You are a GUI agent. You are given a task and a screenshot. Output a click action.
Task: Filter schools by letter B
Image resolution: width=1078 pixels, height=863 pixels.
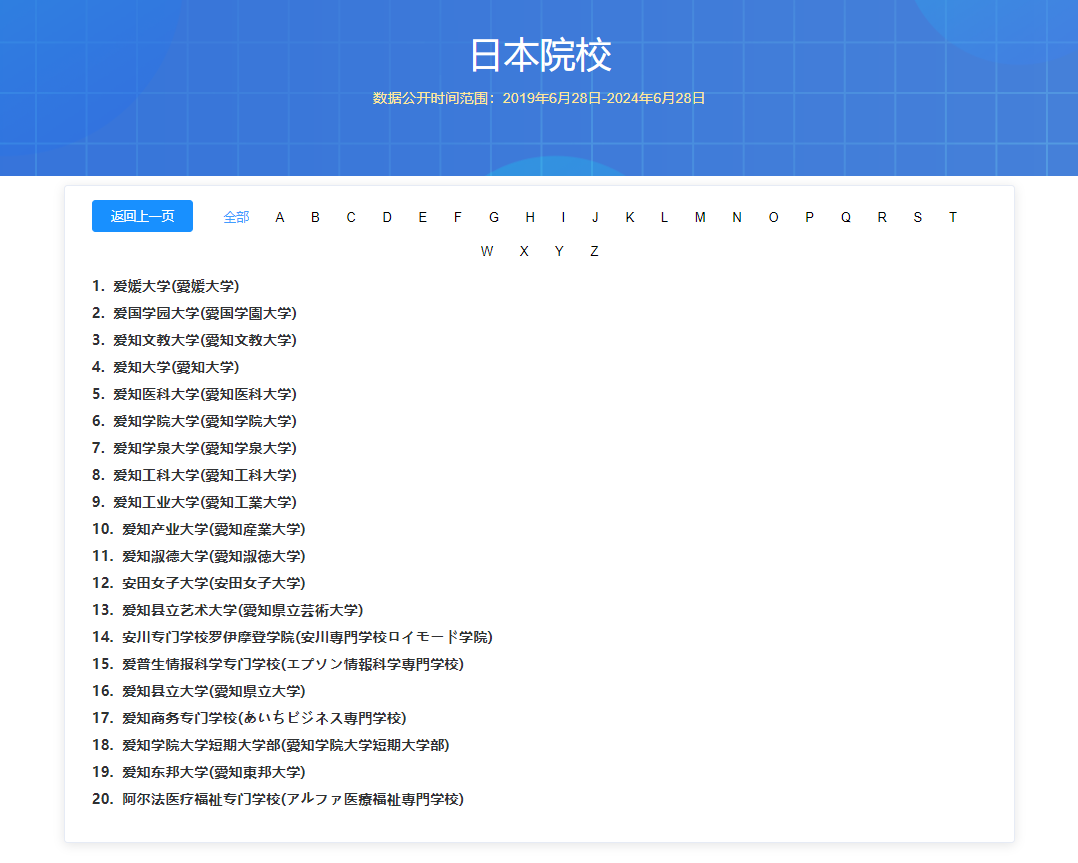click(316, 217)
